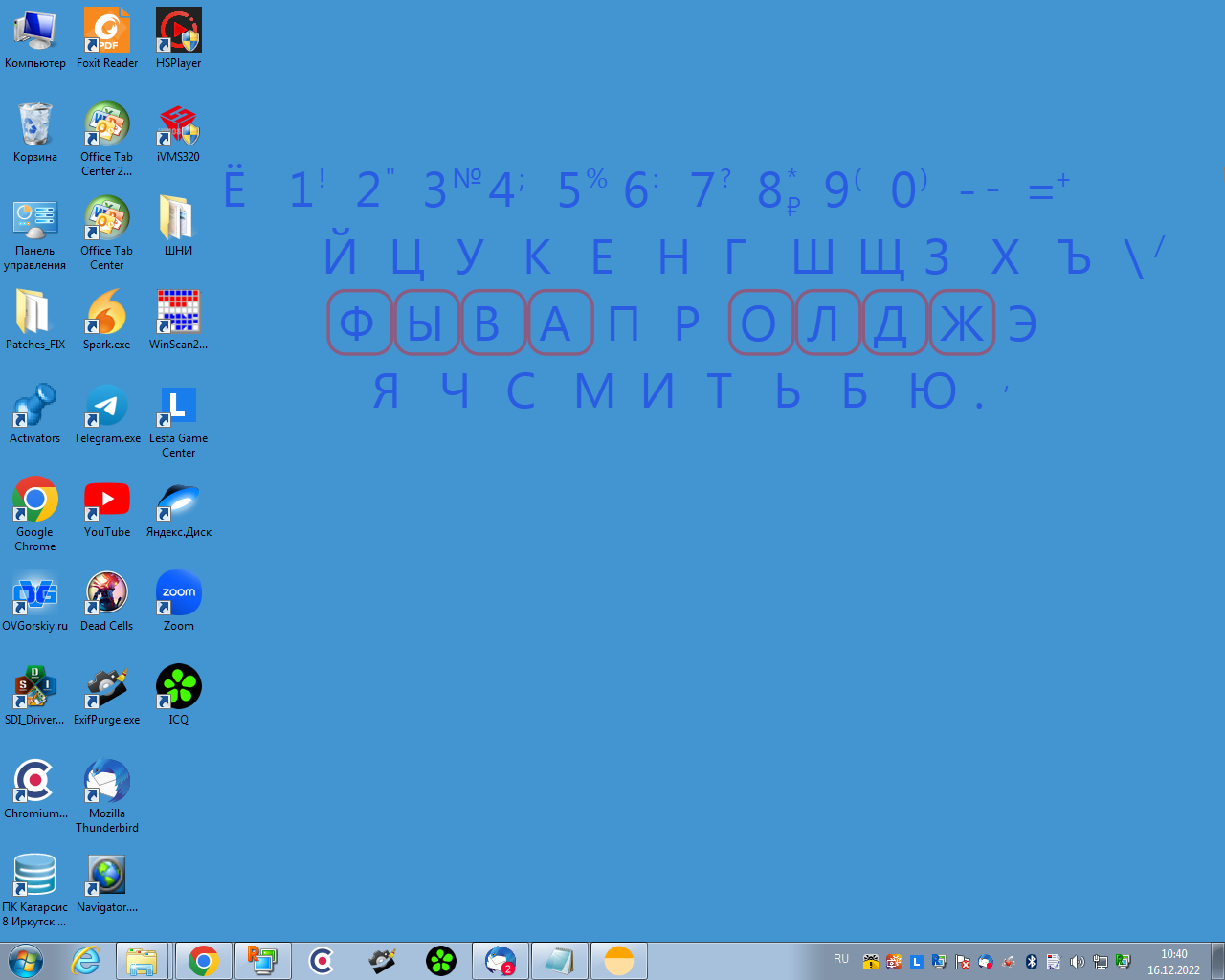This screenshot has height=980, width=1225.
Task: Select the Яндекс.Диск shortcut
Action: (179, 508)
